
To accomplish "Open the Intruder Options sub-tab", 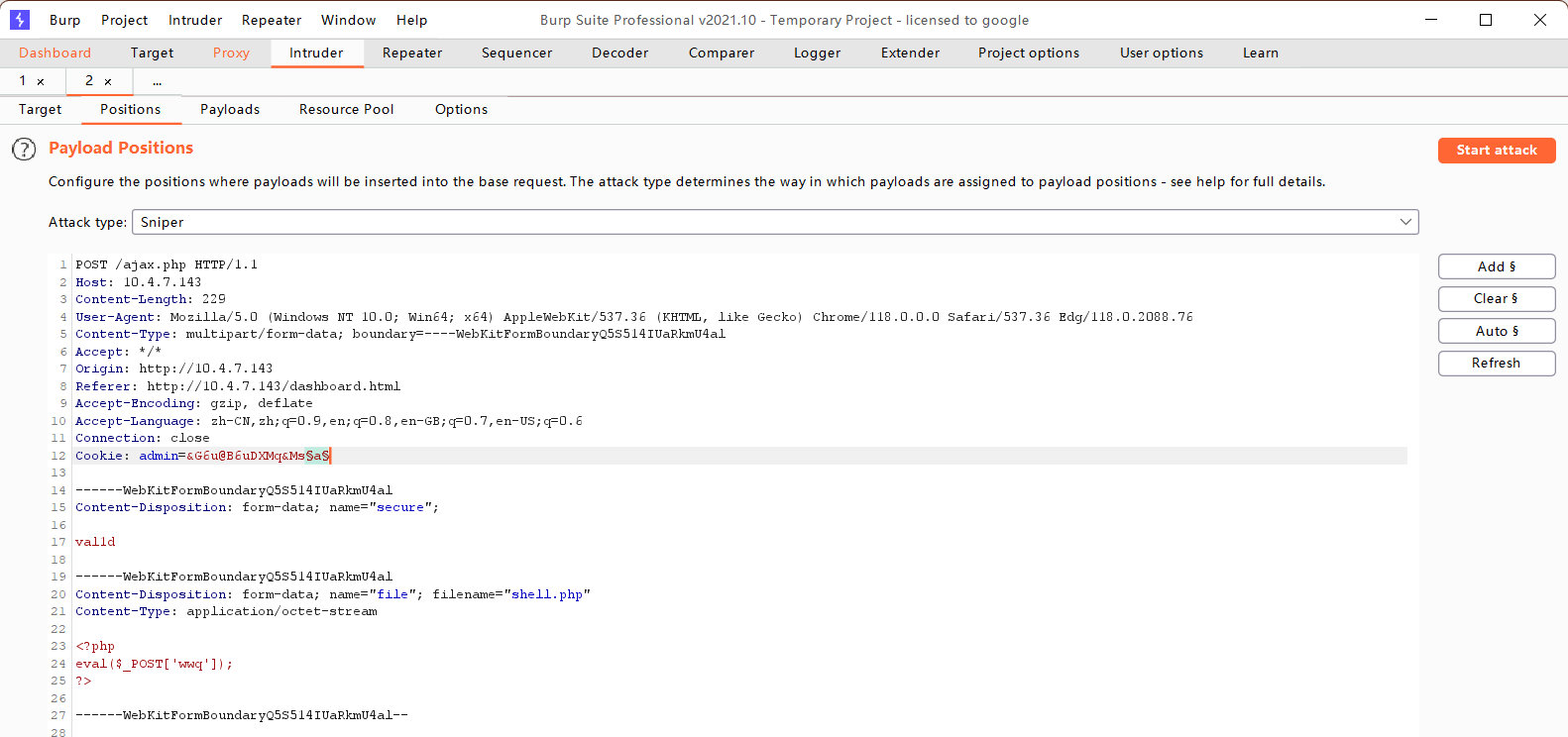I will (x=461, y=109).
